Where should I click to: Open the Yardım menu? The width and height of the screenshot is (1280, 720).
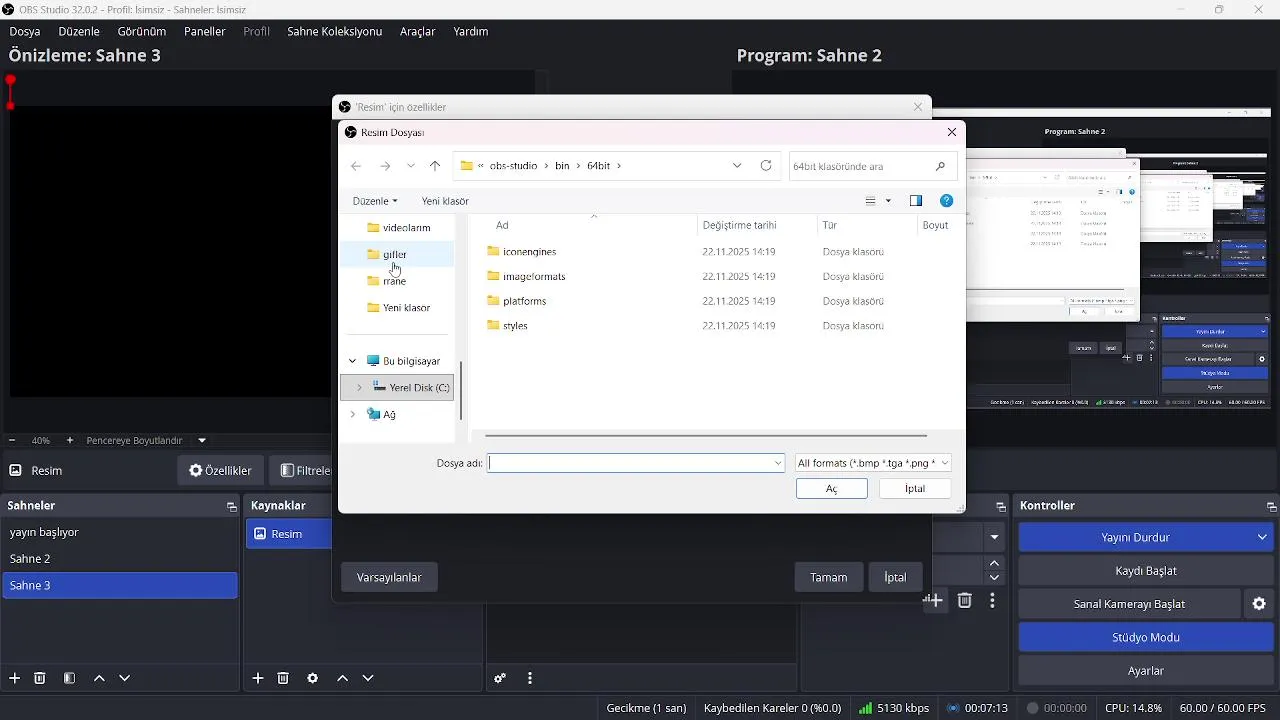[471, 31]
